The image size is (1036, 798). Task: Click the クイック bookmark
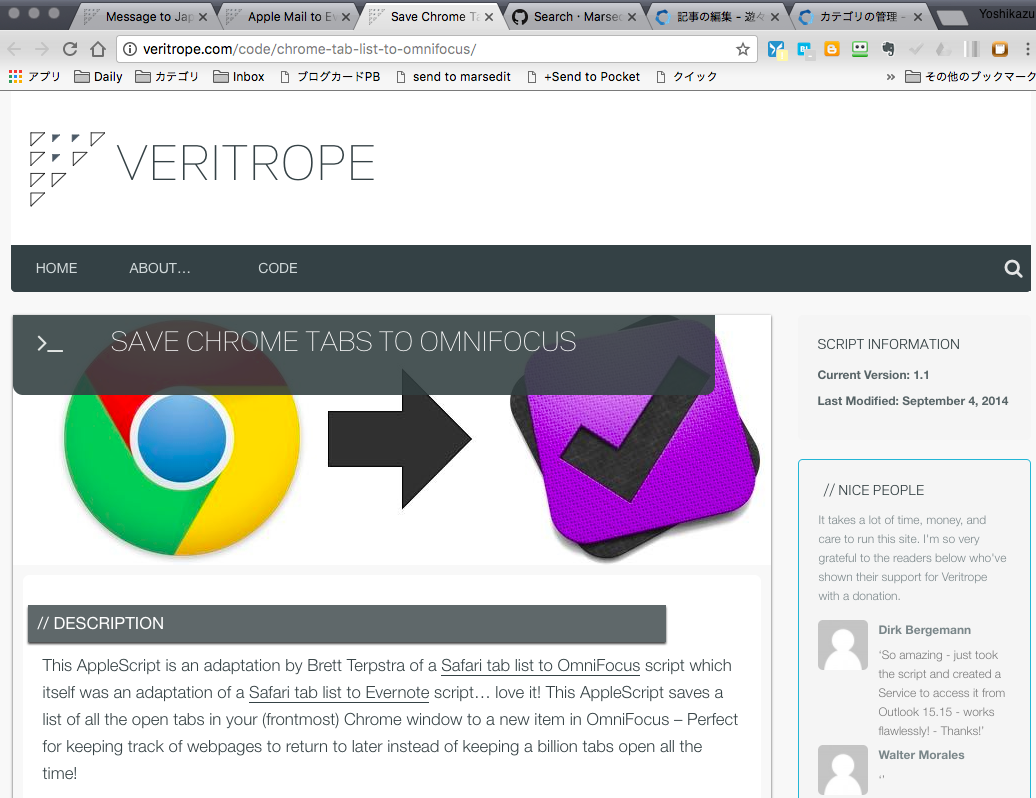687,77
